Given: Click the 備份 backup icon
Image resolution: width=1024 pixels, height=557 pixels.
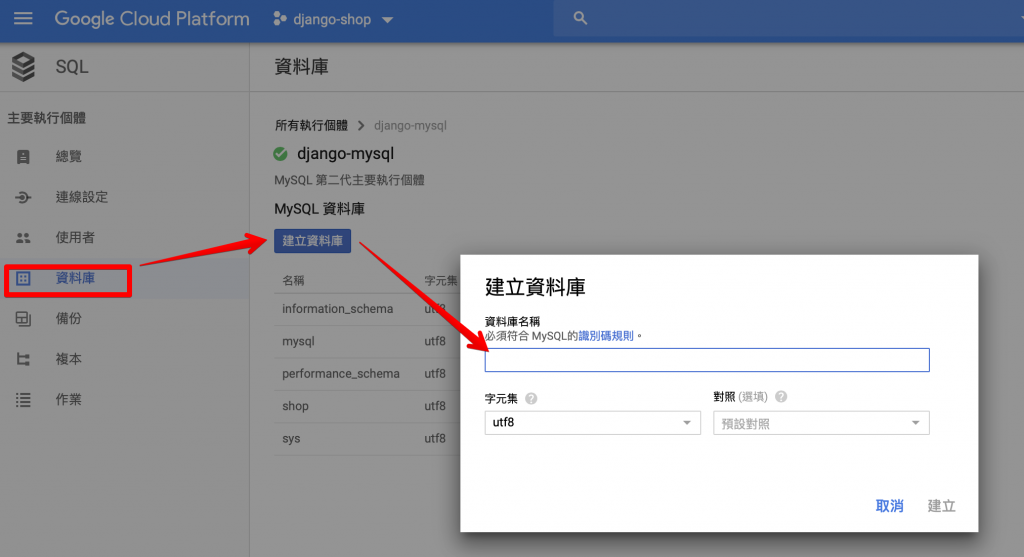Looking at the screenshot, I should click(x=23, y=319).
